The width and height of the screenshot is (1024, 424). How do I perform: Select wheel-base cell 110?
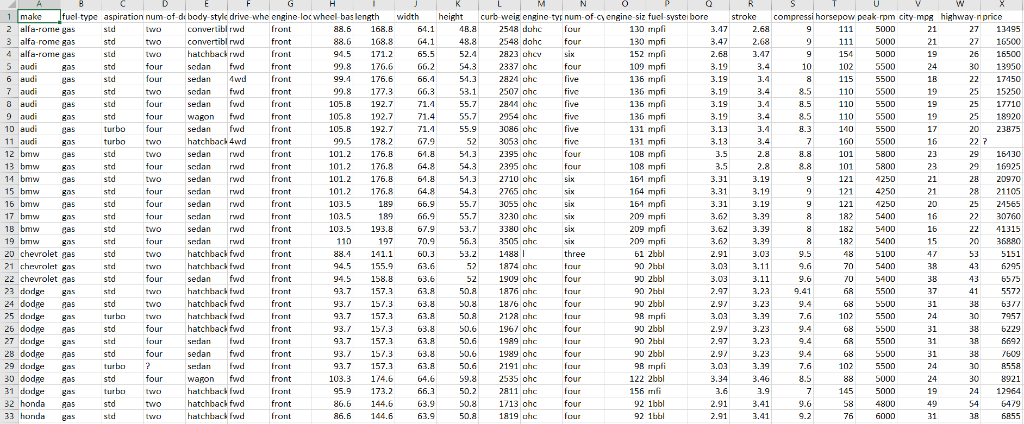[332, 242]
